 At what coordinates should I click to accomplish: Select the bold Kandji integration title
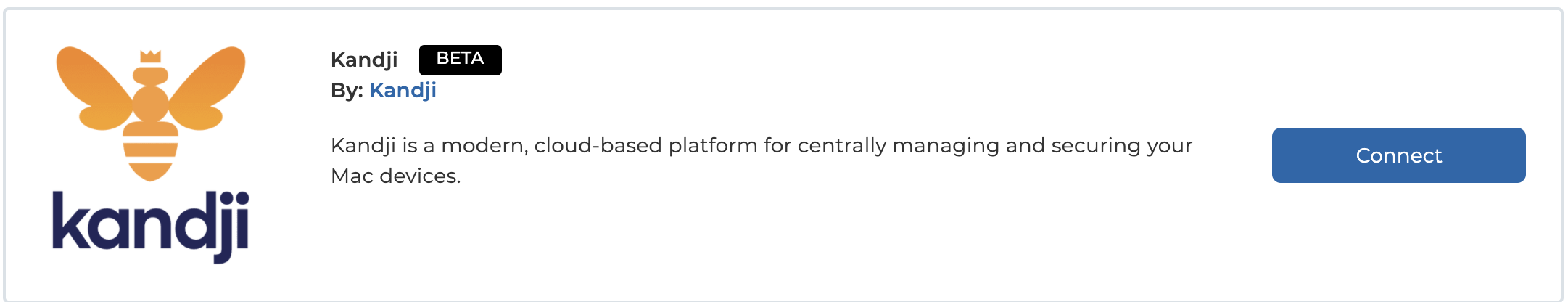point(364,60)
